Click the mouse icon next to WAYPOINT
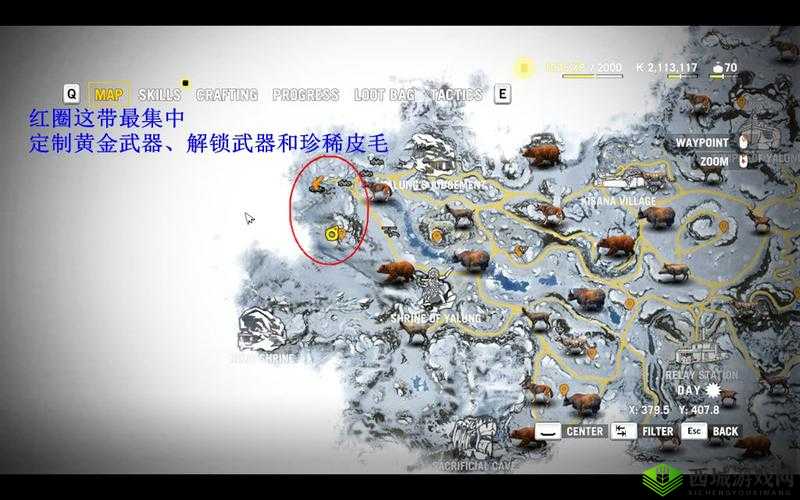Screen dimensions: 800x500 coord(743,142)
